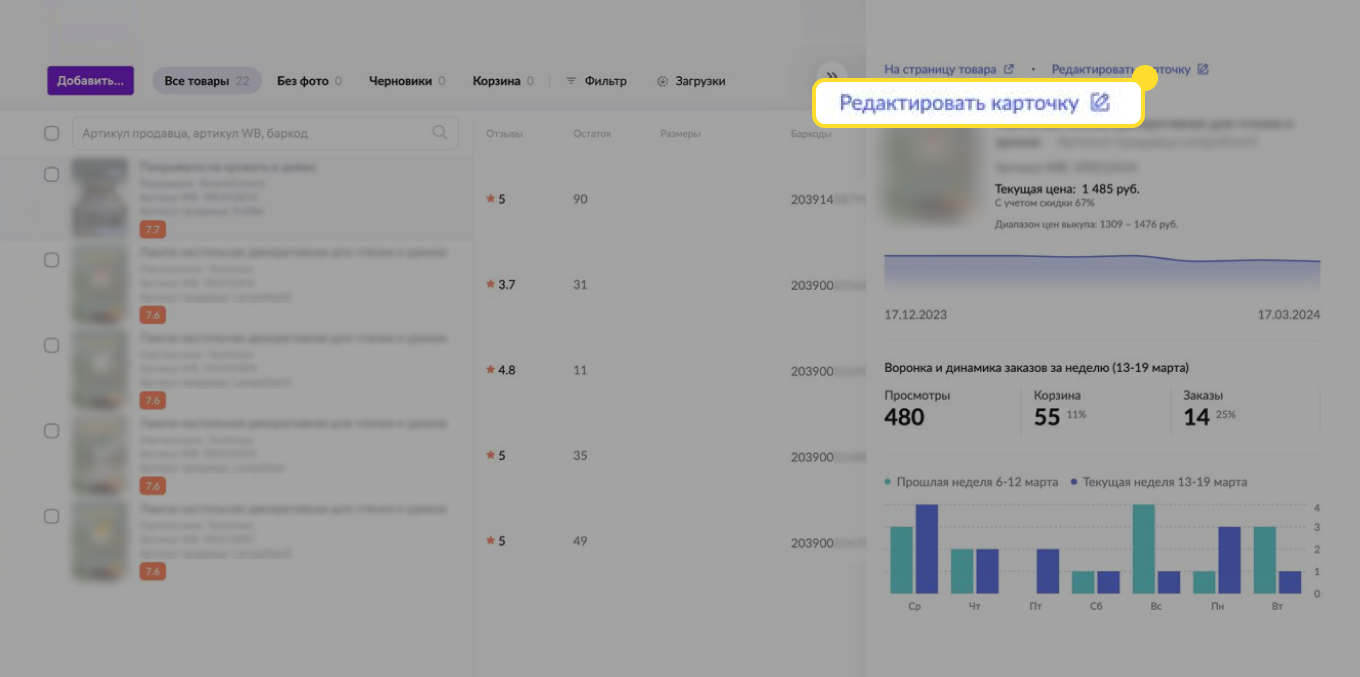Image resolution: width=1360 pixels, height=677 pixels.
Task: Switch to the Без фото tab
Action: 302,81
